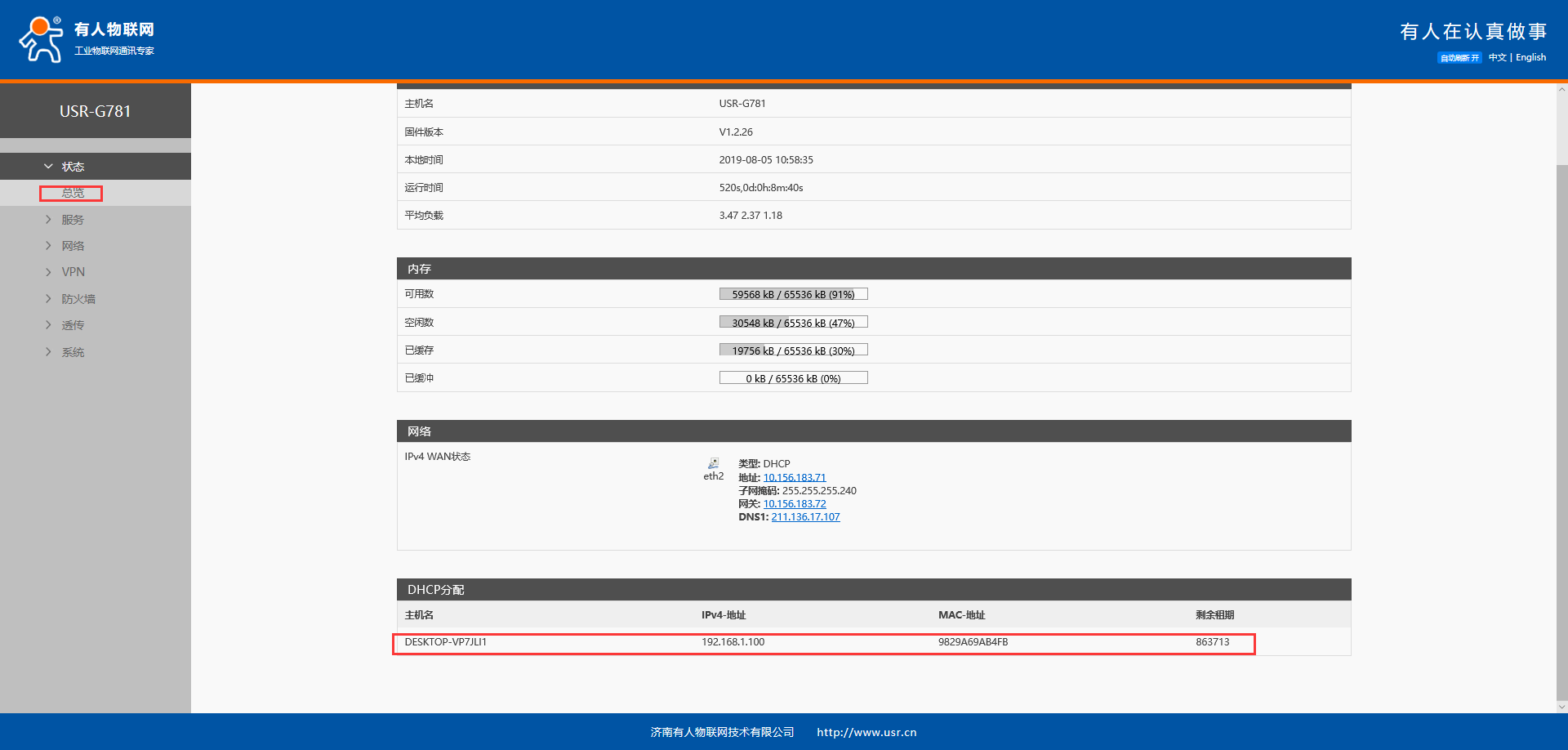This screenshot has height=750, width=1568.
Task: Select the DESKTOP-VP7JLI1 DHCP row
Action: [x=823, y=643]
